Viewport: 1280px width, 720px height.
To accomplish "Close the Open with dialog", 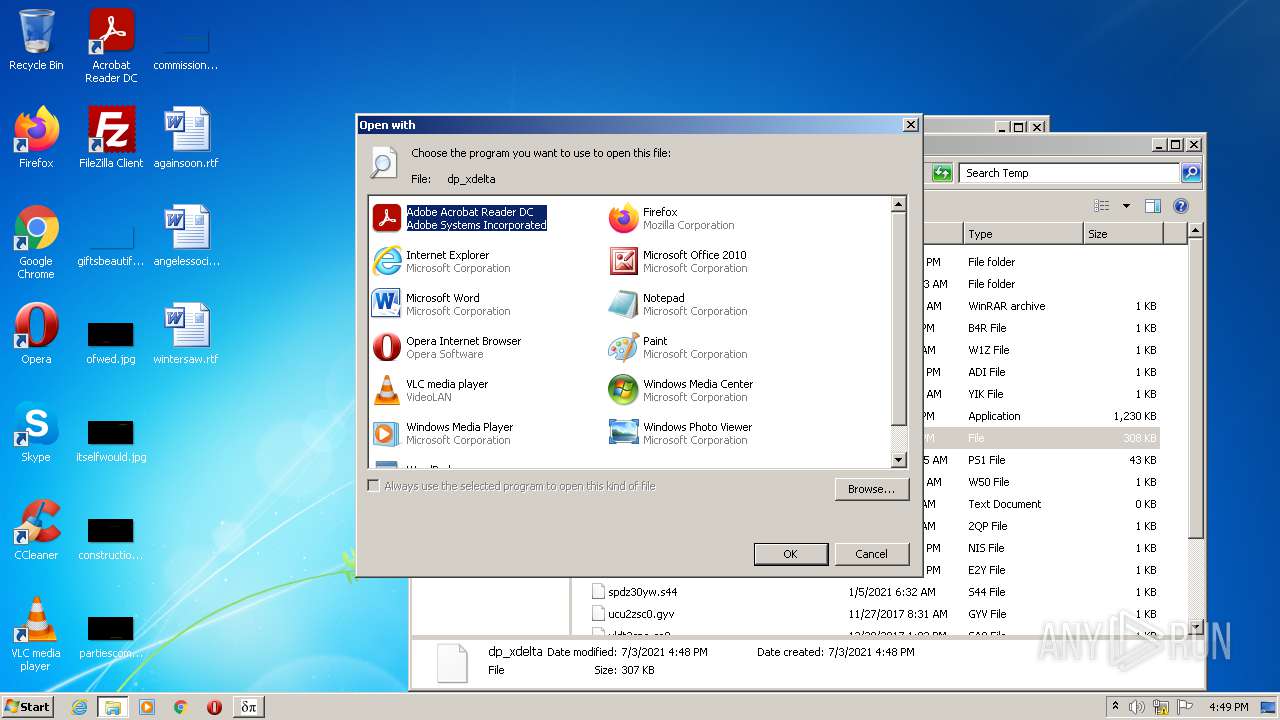I will 910,125.
